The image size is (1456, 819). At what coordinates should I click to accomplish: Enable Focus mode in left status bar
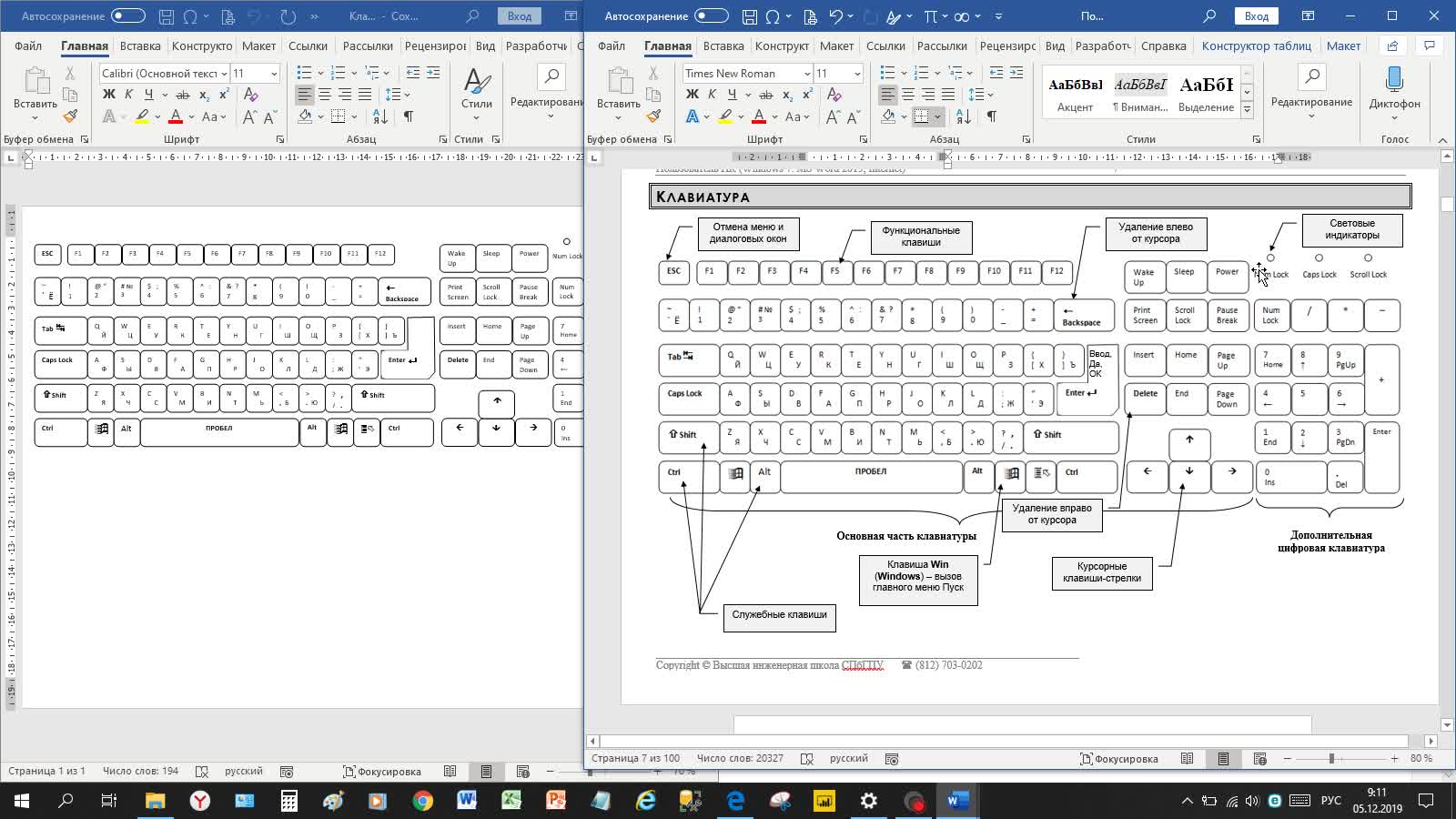(x=381, y=771)
